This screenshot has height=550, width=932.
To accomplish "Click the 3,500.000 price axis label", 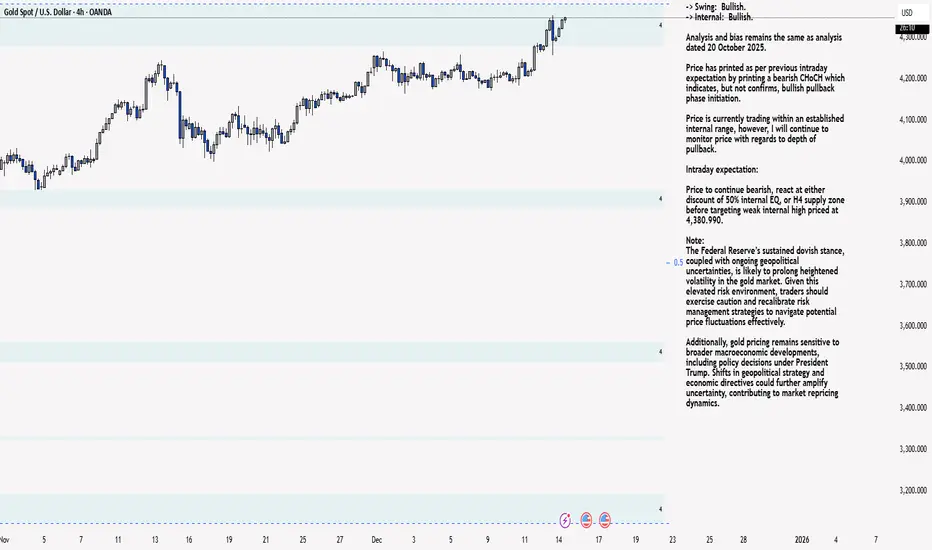I will (x=913, y=366).
